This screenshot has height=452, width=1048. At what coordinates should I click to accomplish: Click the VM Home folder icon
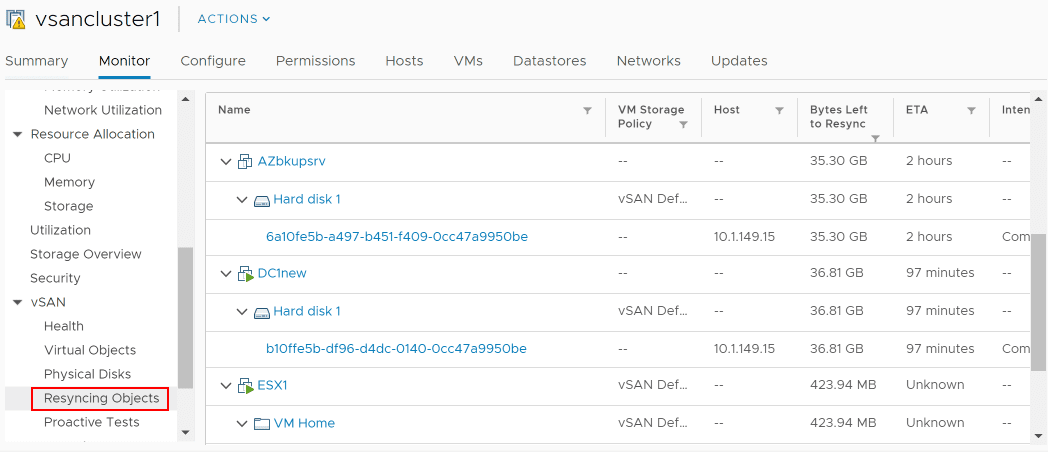(x=262, y=423)
